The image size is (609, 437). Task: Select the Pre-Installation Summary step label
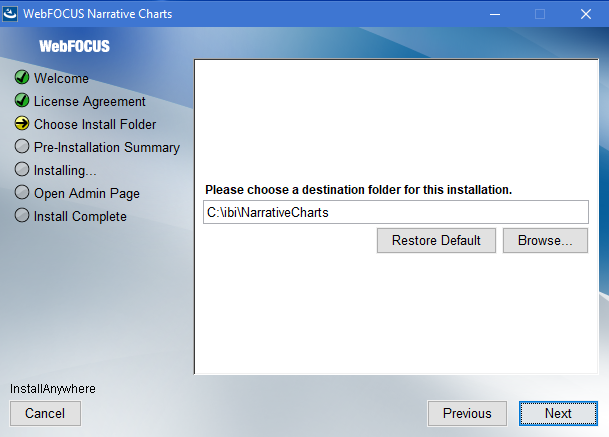(x=107, y=148)
